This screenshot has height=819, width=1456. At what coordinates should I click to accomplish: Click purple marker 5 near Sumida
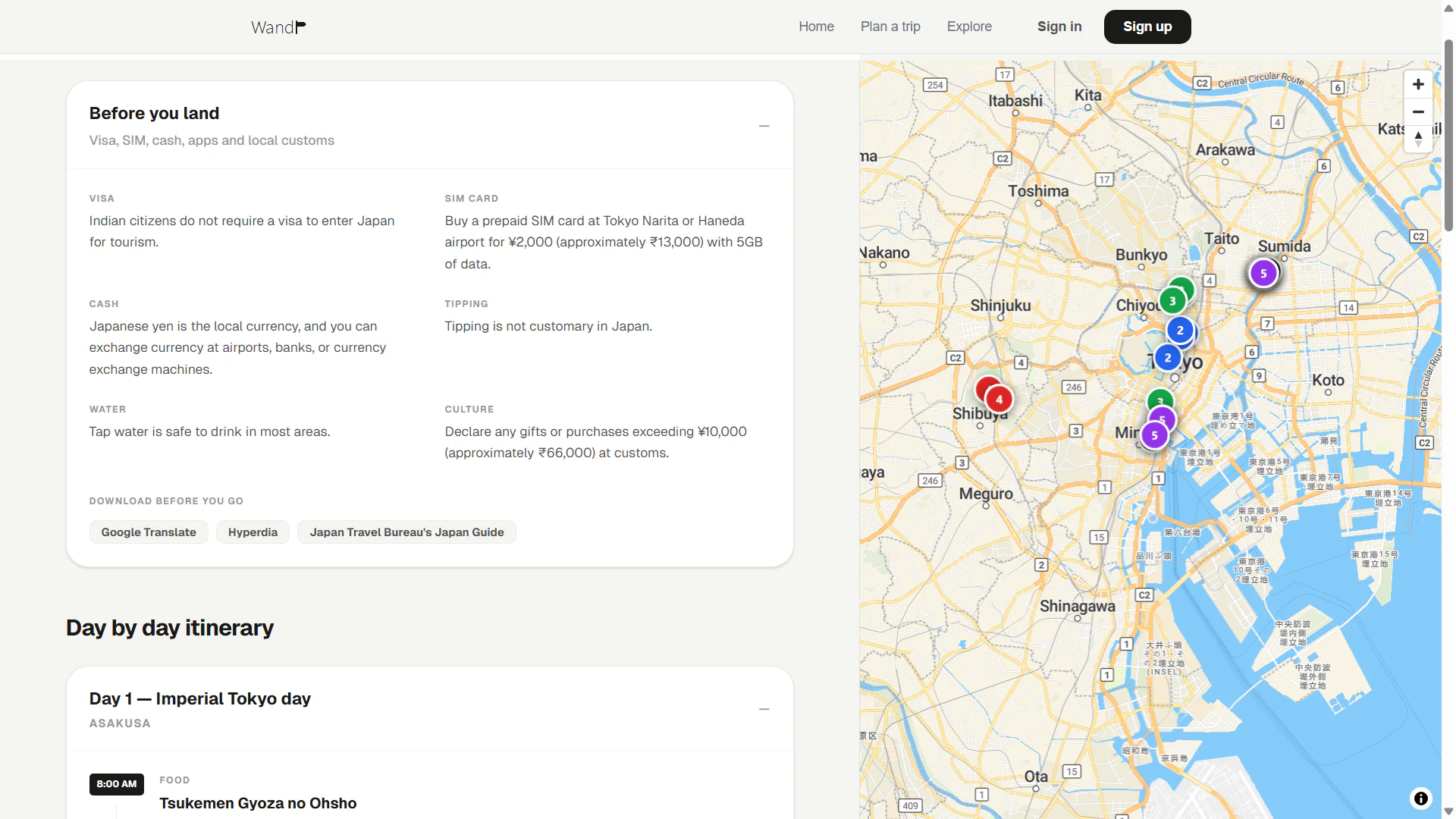click(x=1263, y=274)
